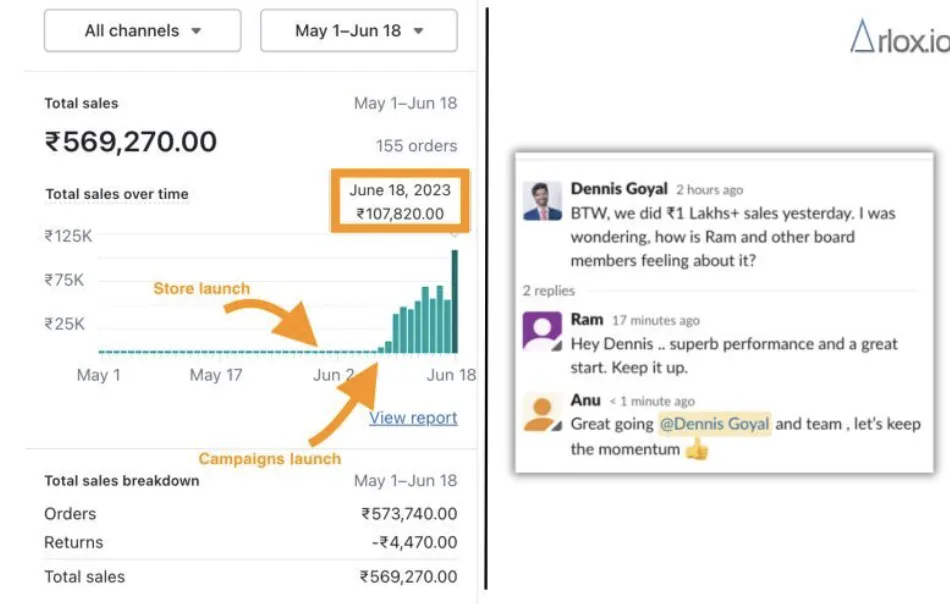The height and width of the screenshot is (604, 950).
Task: Click the Arlox.io logo
Action: pyautogui.click(x=898, y=40)
